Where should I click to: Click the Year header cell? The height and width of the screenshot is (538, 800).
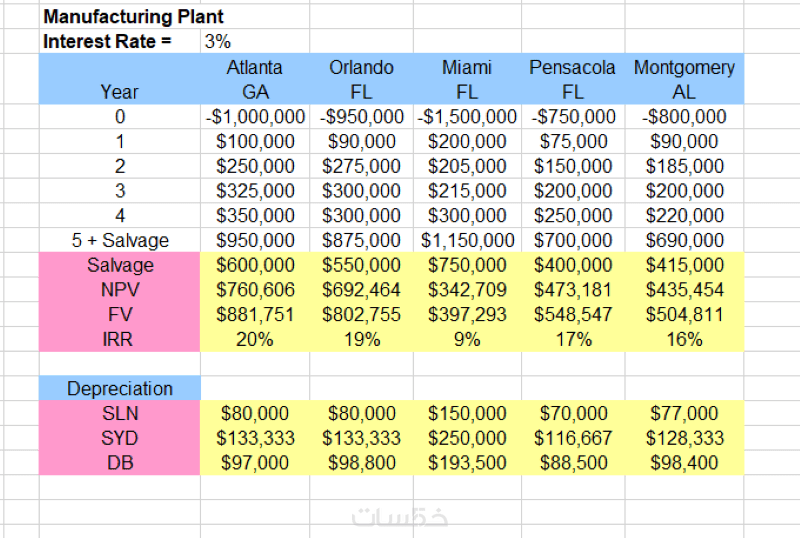[x=119, y=92]
